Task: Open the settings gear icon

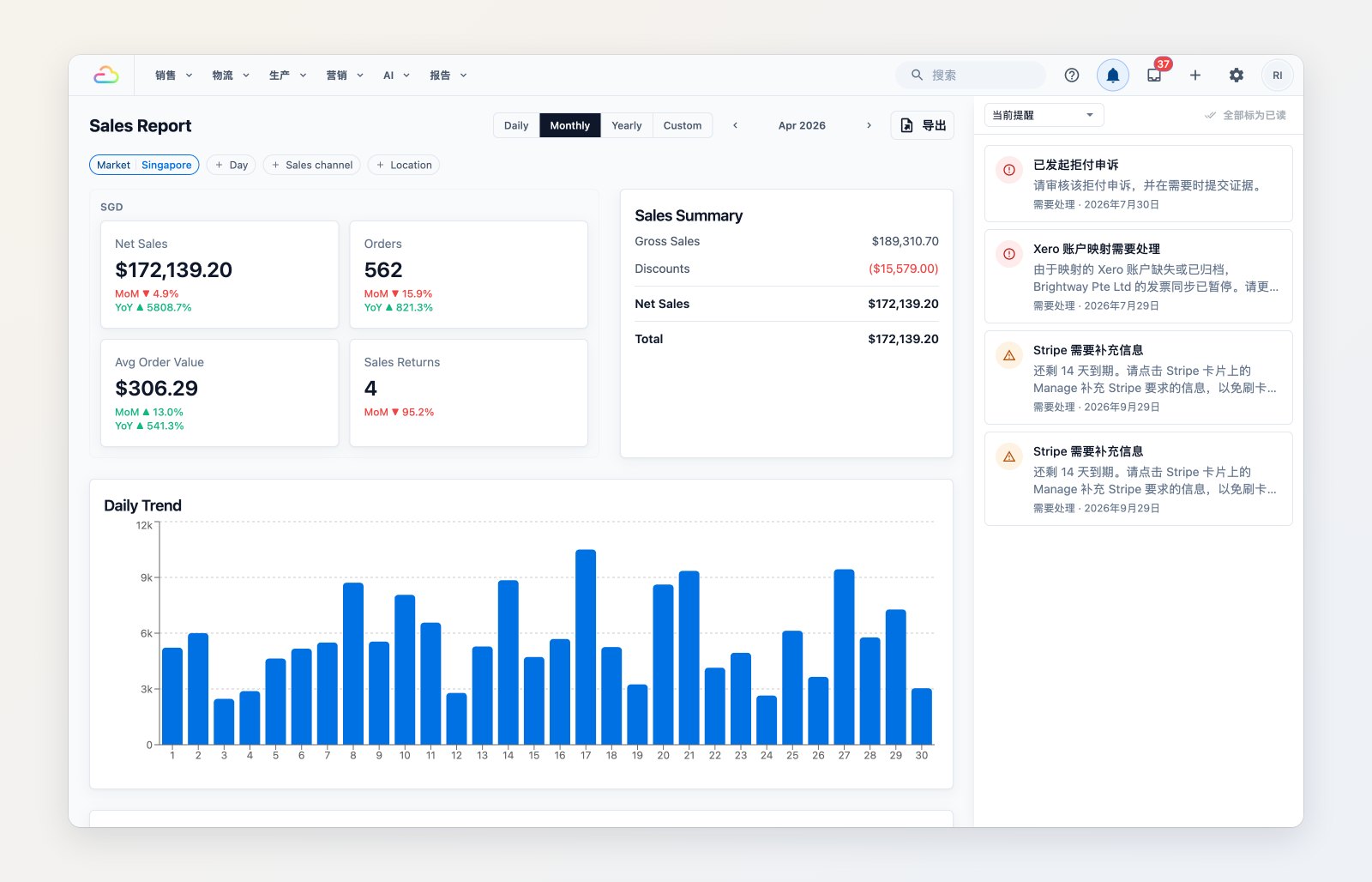Action: (1237, 76)
